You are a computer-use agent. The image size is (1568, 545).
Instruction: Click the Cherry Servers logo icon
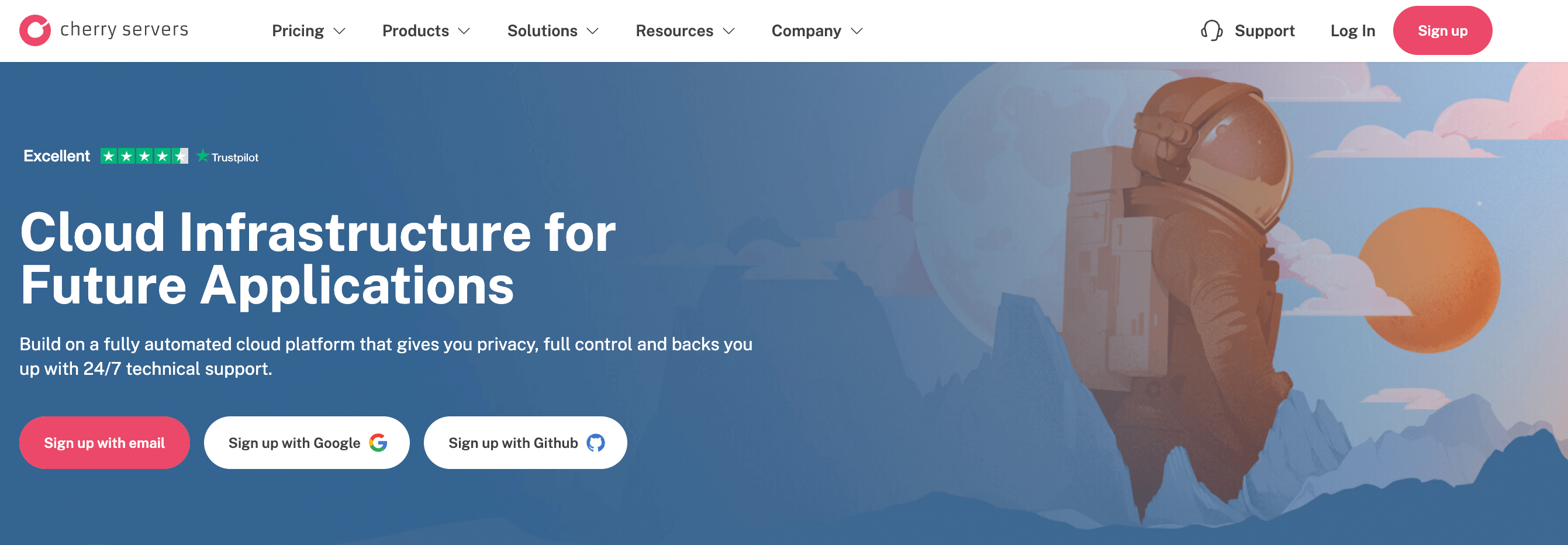tap(34, 30)
